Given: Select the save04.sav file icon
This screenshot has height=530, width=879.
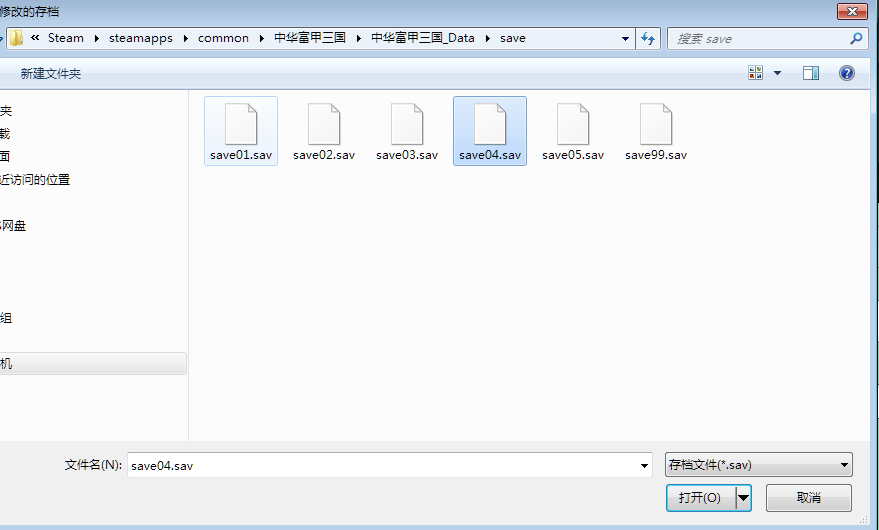Looking at the screenshot, I should click(490, 124).
